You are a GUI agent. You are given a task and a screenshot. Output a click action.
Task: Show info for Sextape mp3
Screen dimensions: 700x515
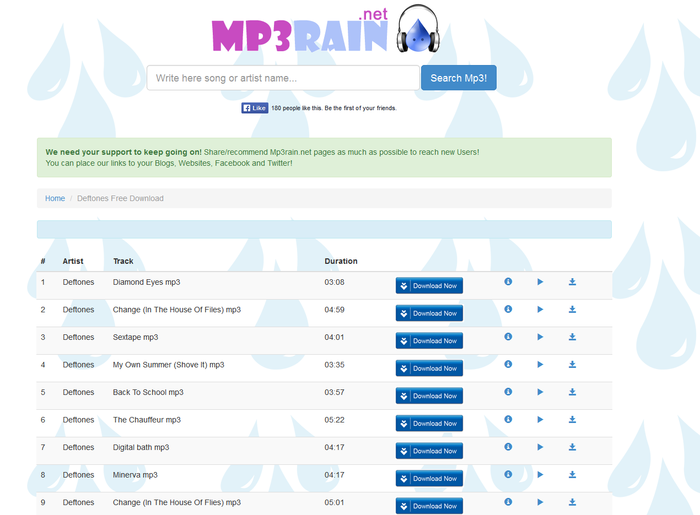pos(508,337)
